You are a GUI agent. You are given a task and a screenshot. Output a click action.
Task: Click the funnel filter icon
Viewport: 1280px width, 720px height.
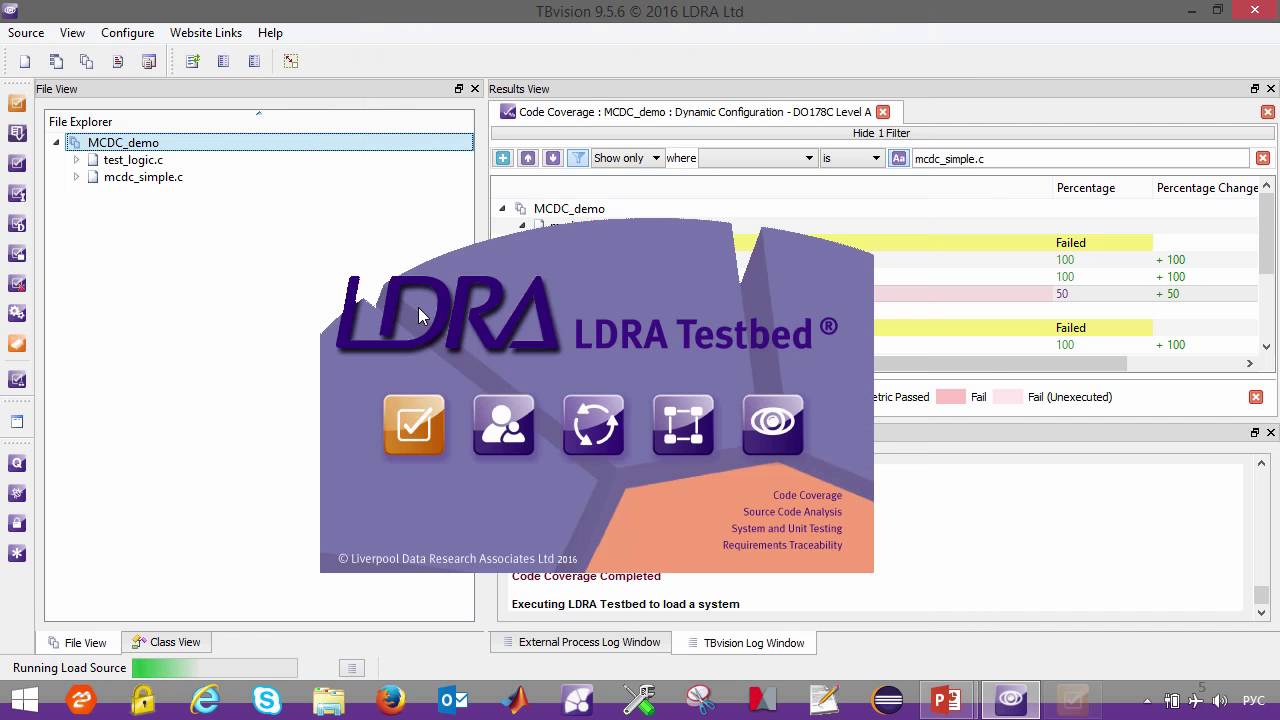pyautogui.click(x=578, y=158)
